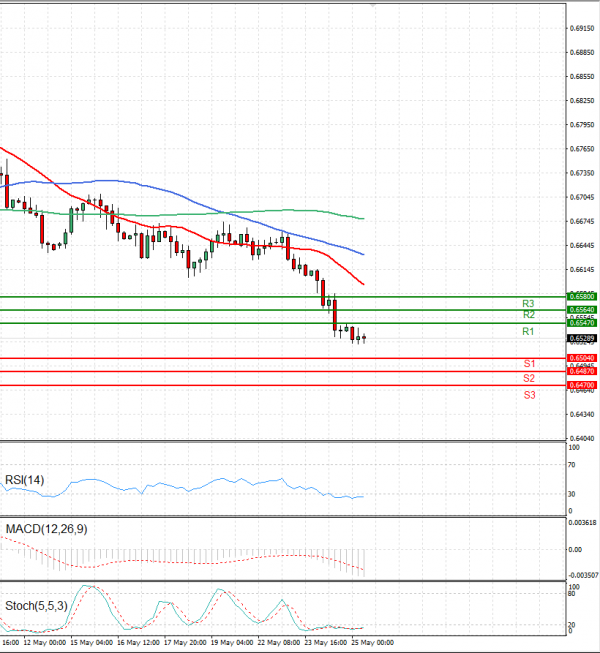Select the S3 support label

click(x=528, y=396)
